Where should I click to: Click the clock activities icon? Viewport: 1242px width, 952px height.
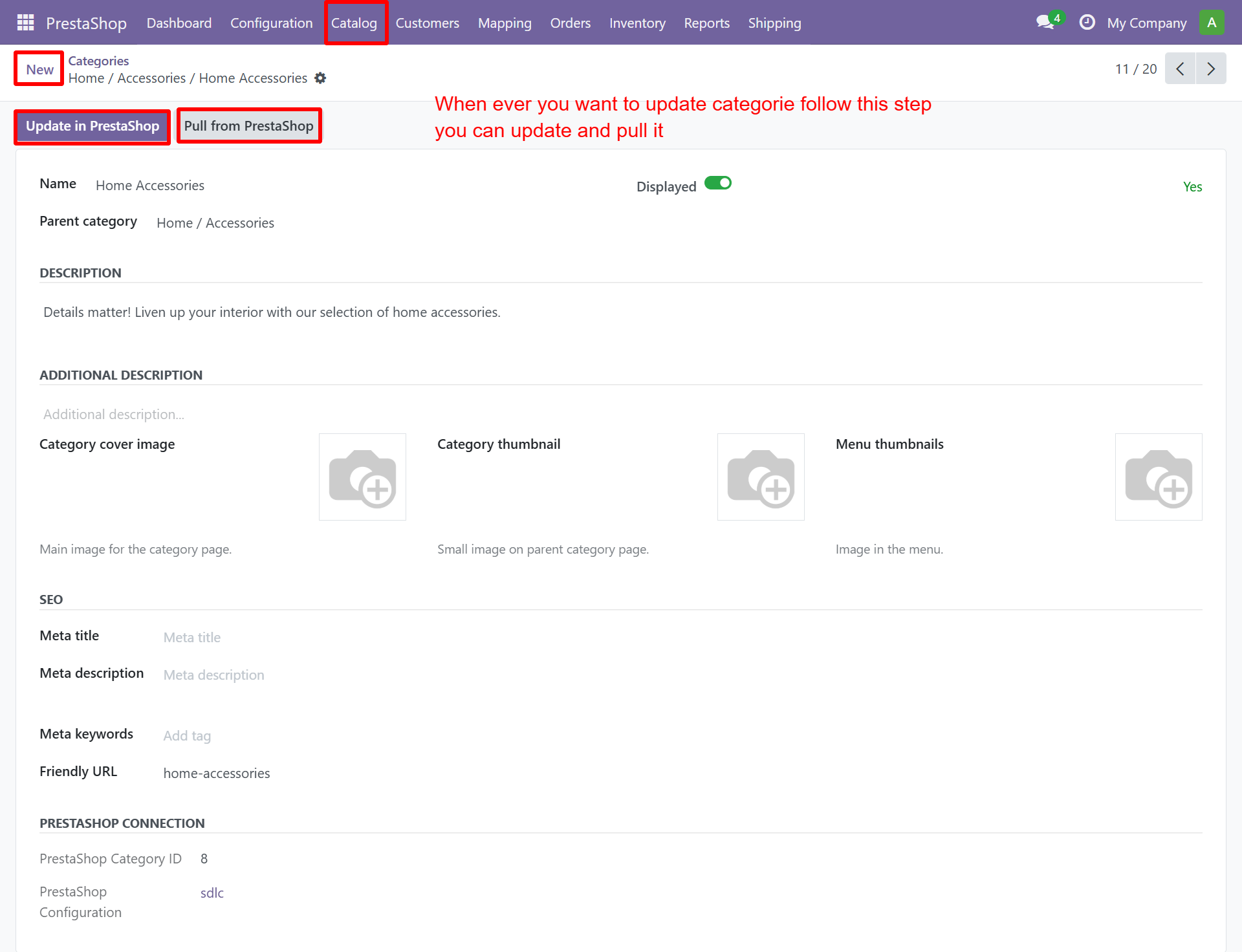pyautogui.click(x=1087, y=23)
